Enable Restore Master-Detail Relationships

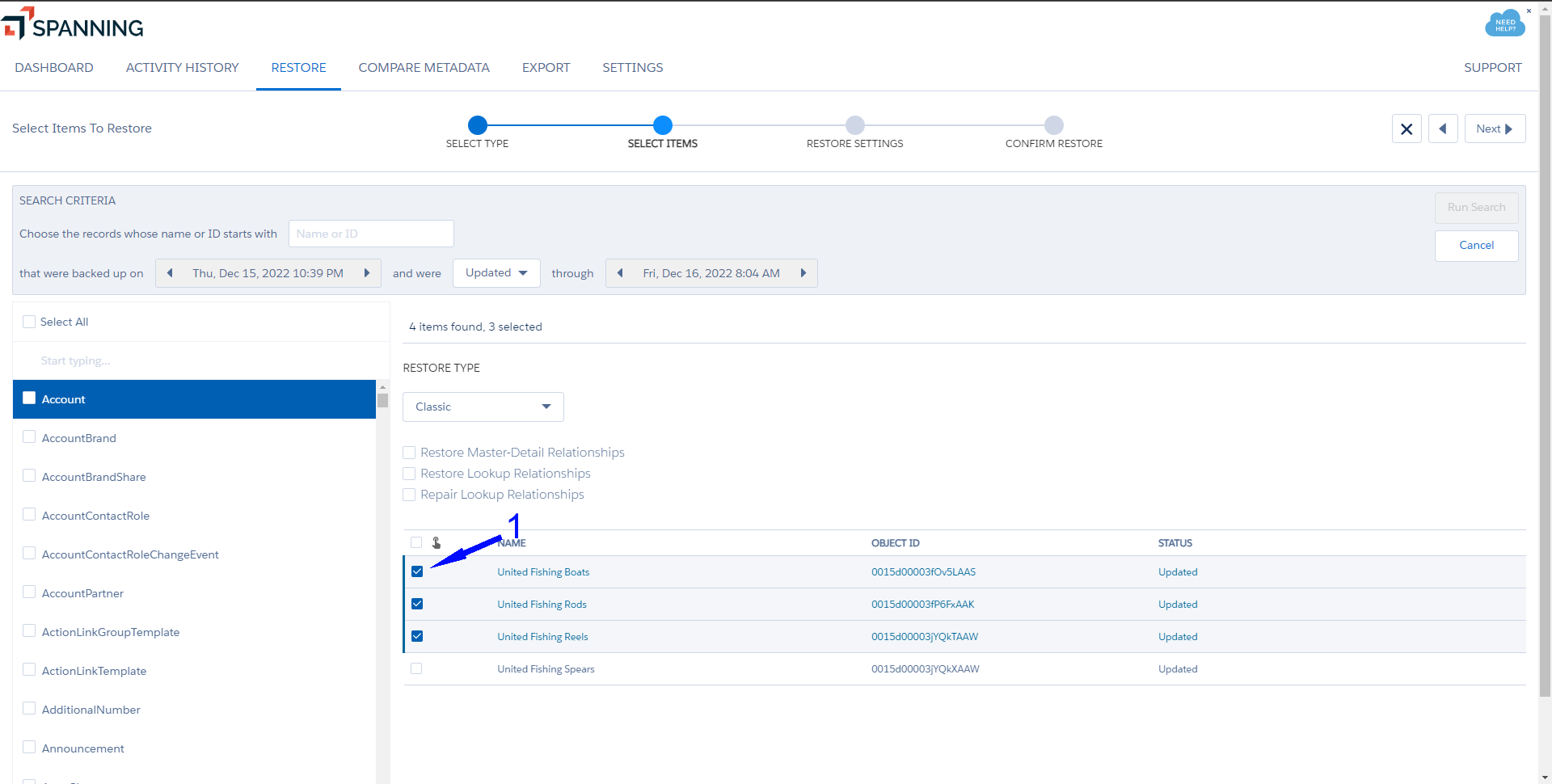tap(409, 453)
